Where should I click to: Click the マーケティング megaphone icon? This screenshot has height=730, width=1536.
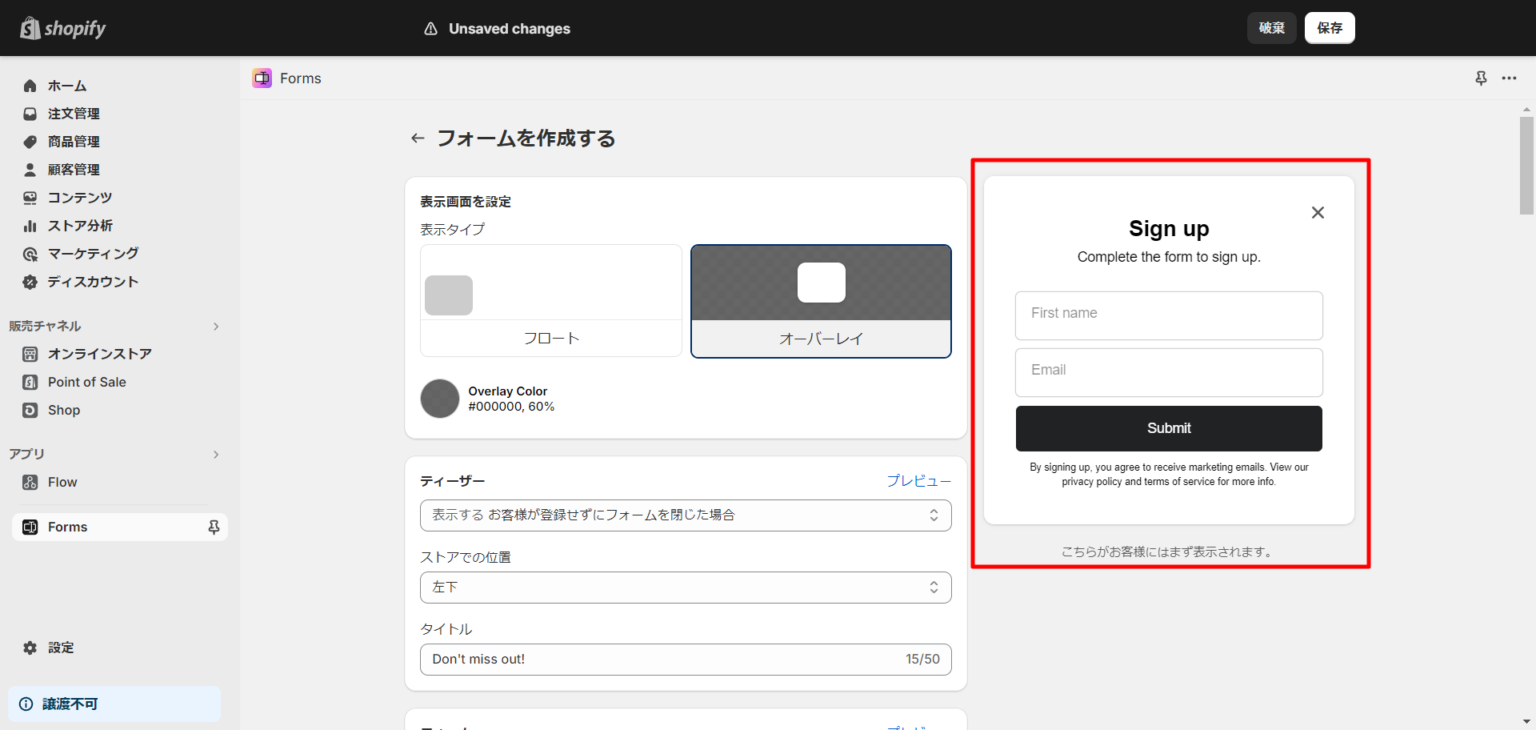29,253
